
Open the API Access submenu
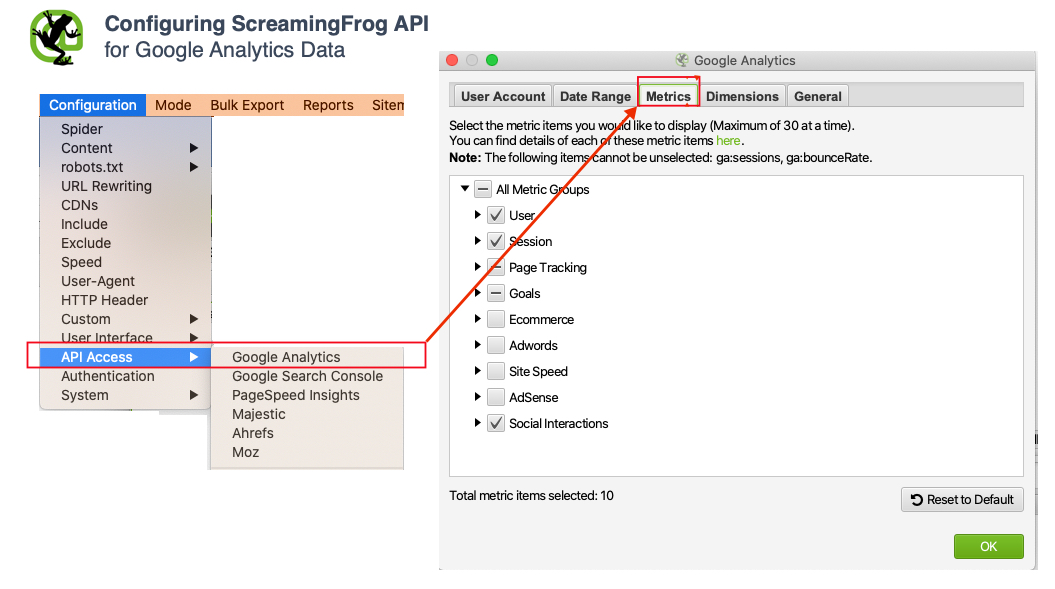click(x=126, y=357)
